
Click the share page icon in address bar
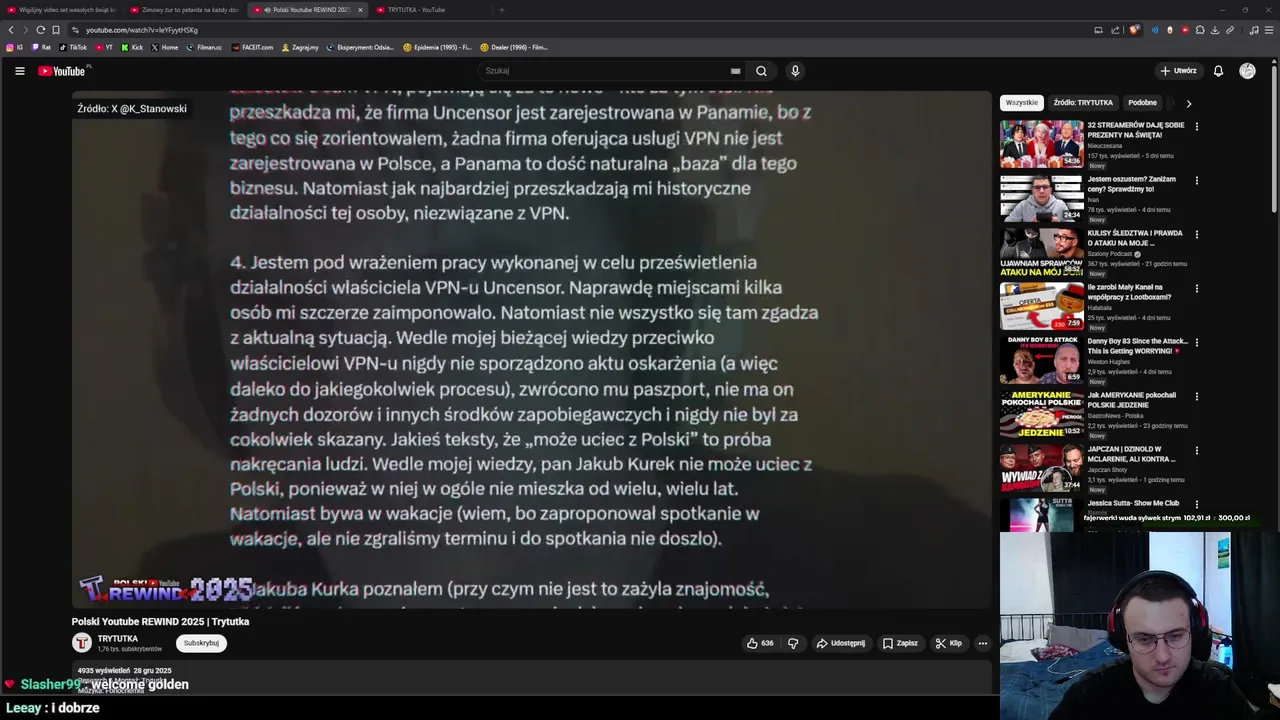(1115, 30)
